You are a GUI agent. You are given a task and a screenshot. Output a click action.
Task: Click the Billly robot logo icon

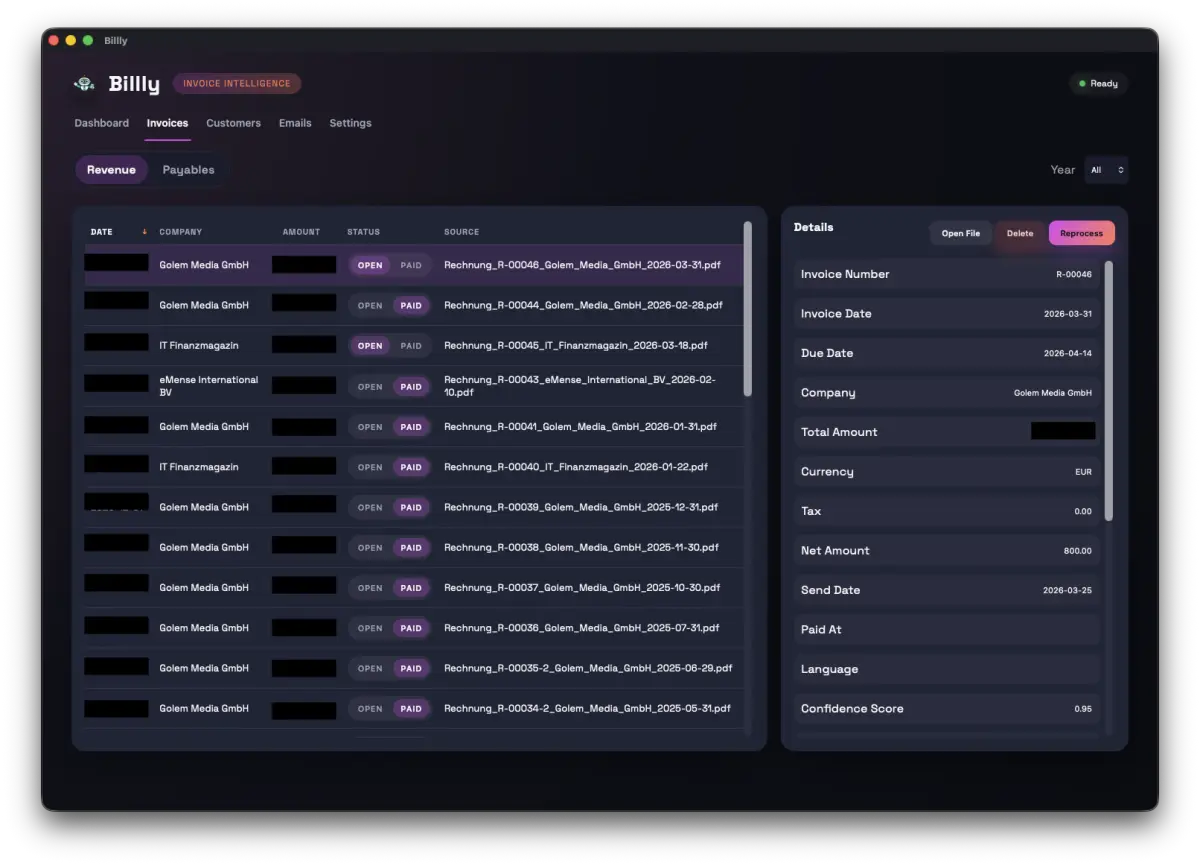point(84,84)
